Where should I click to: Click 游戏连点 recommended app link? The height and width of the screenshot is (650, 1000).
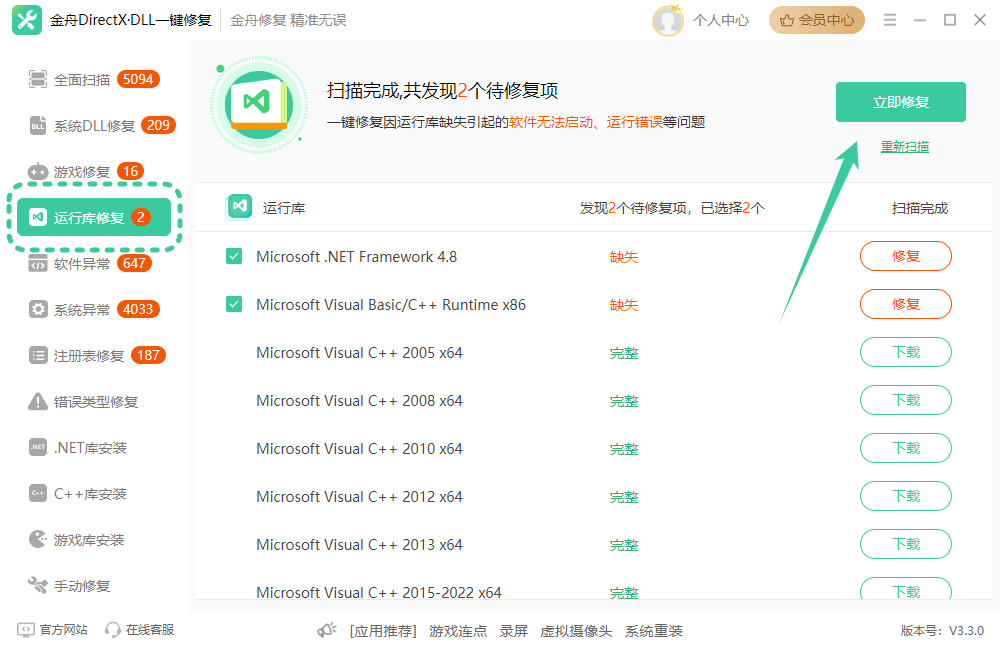coord(457,631)
